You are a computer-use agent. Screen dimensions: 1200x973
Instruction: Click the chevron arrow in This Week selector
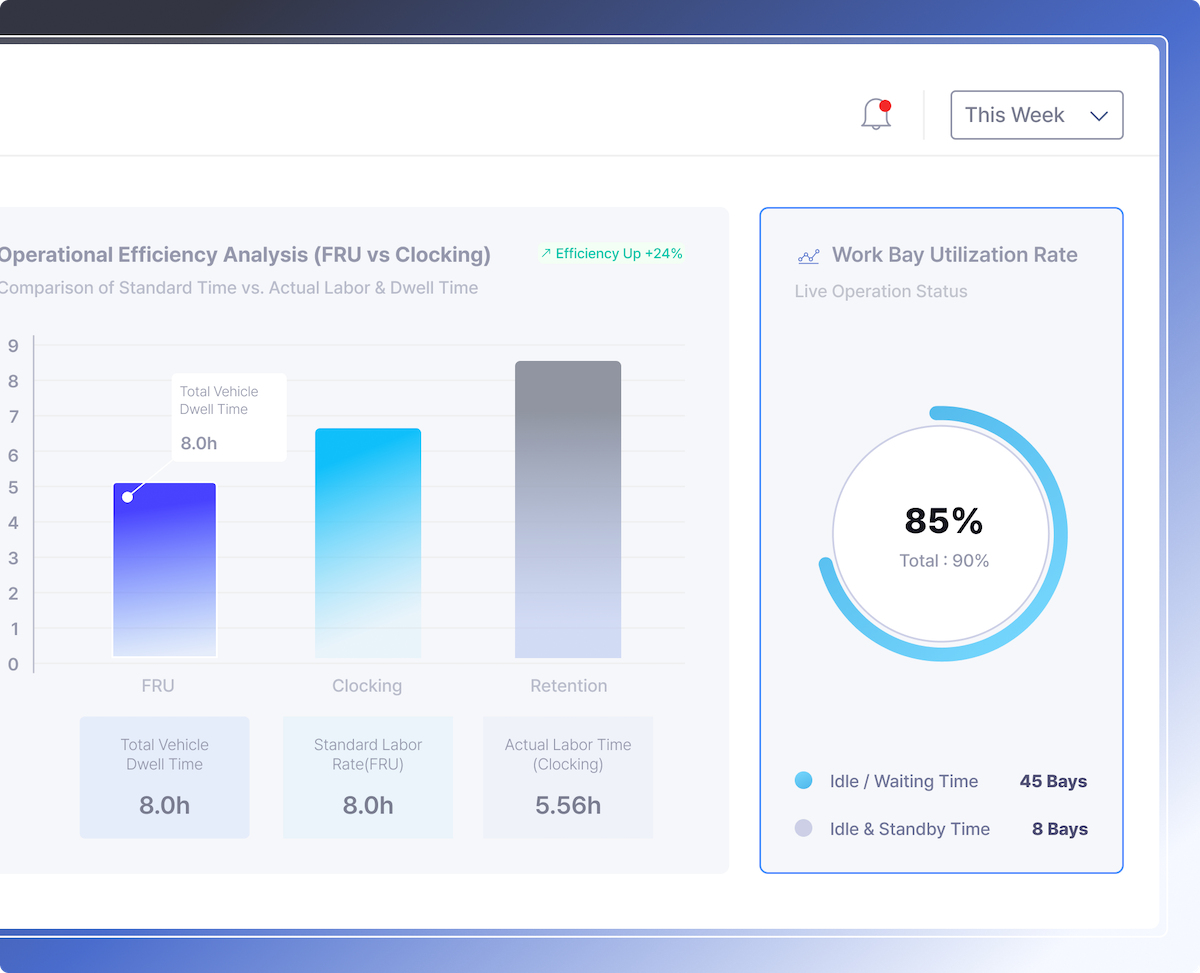pyautogui.click(x=1098, y=116)
